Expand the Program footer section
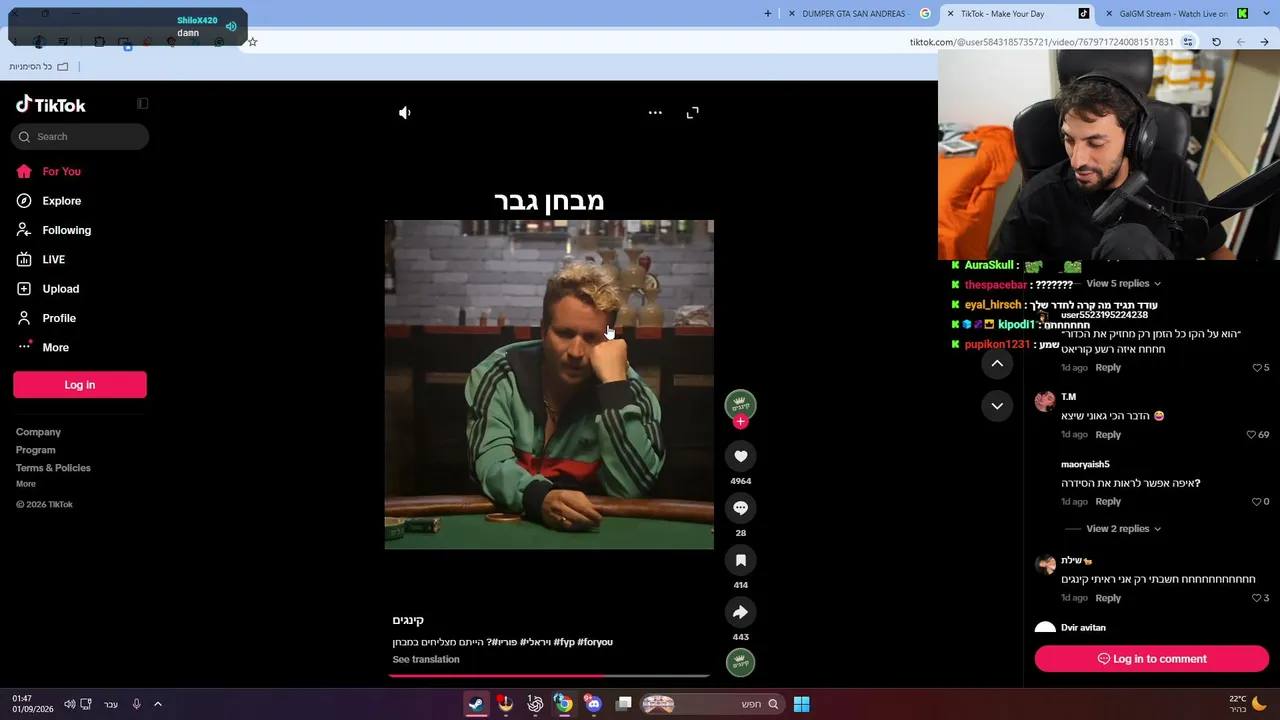 [x=36, y=450]
